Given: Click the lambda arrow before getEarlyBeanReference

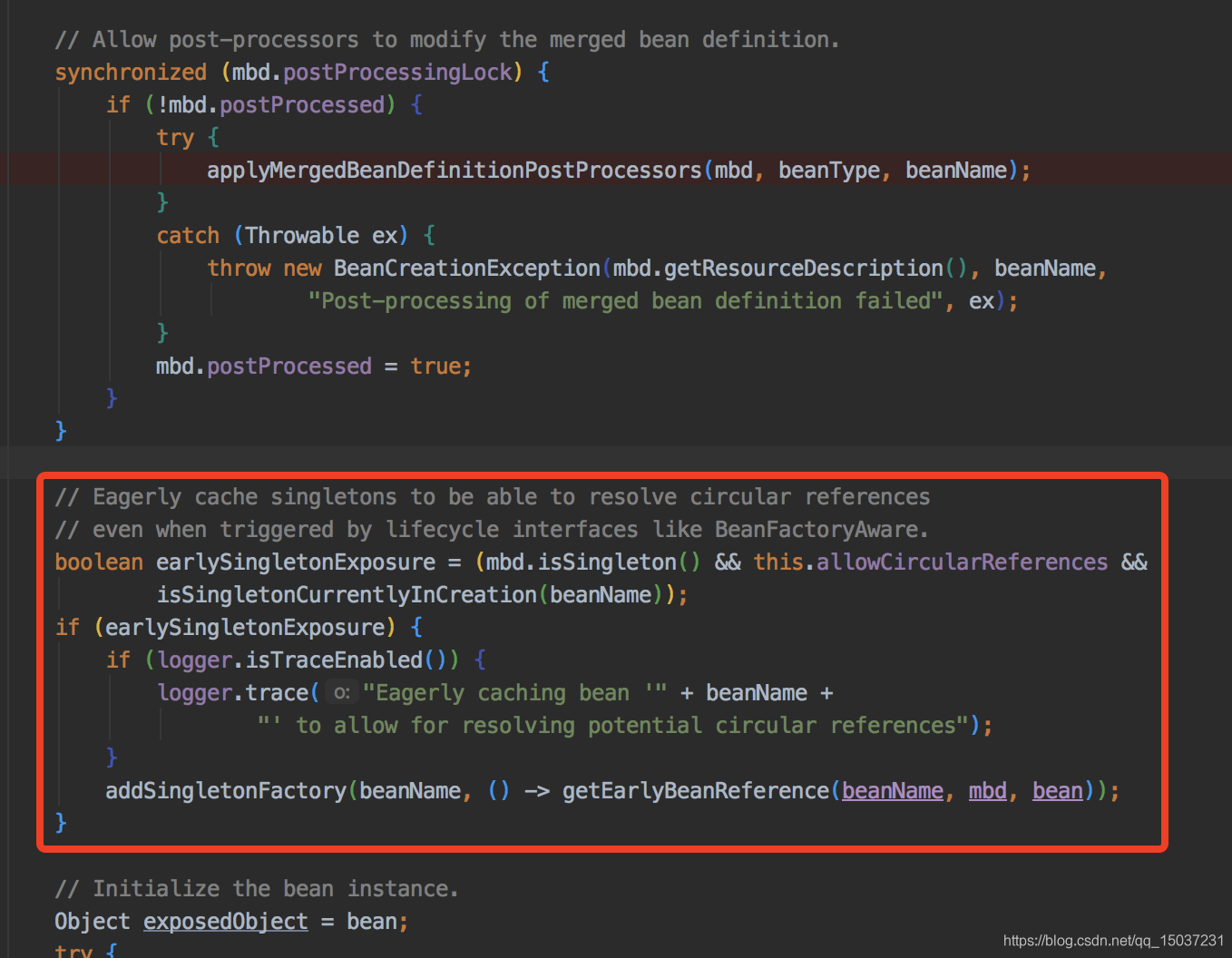Looking at the screenshot, I should click(x=537, y=791).
